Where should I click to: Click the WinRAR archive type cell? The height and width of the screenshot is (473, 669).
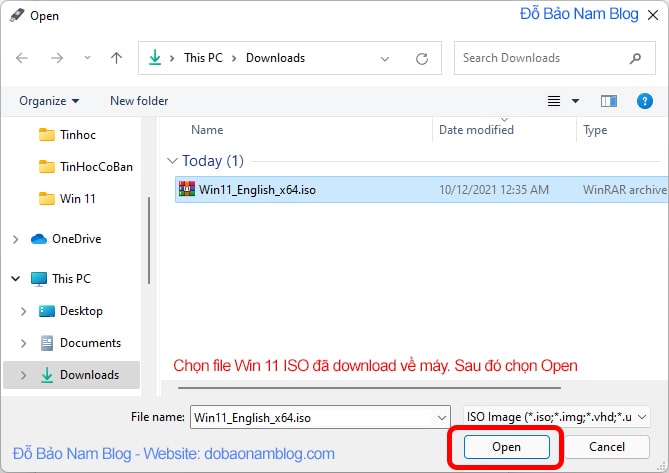pos(624,189)
